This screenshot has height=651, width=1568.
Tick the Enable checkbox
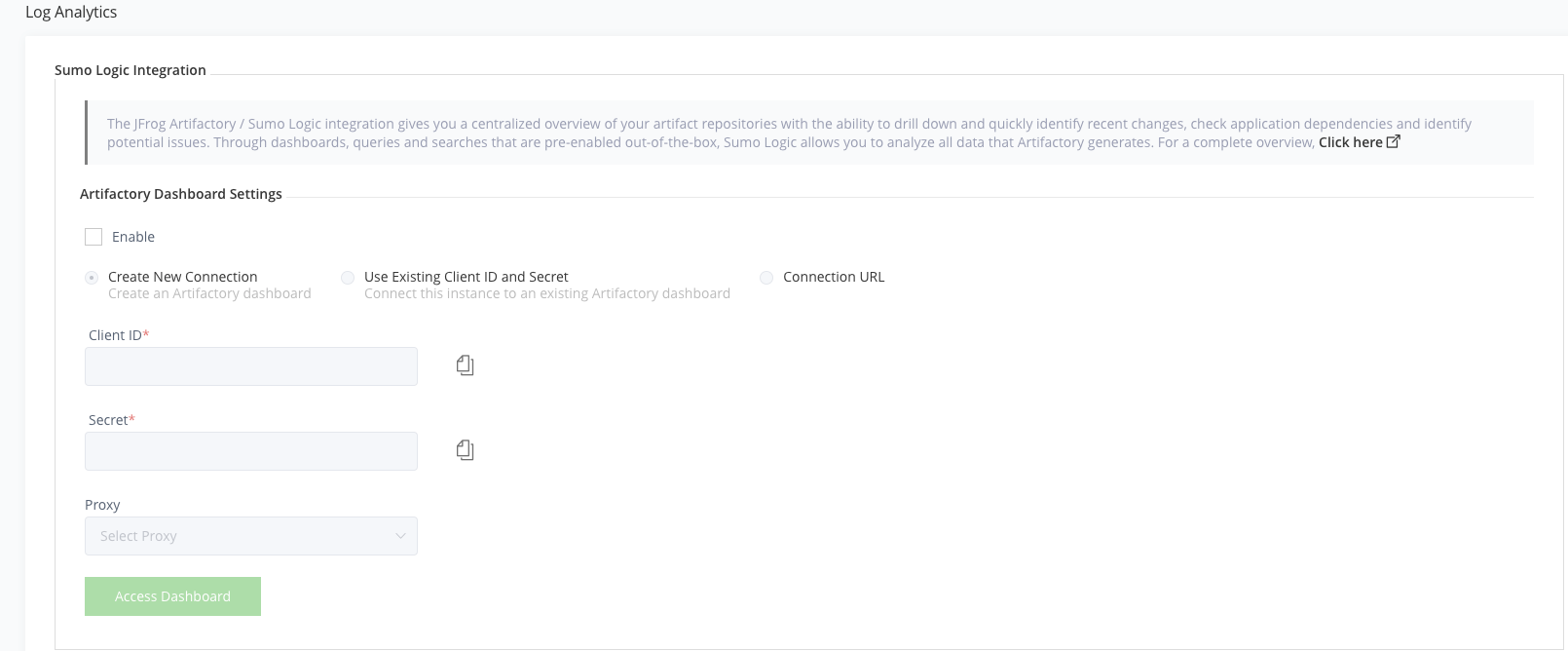click(x=93, y=237)
